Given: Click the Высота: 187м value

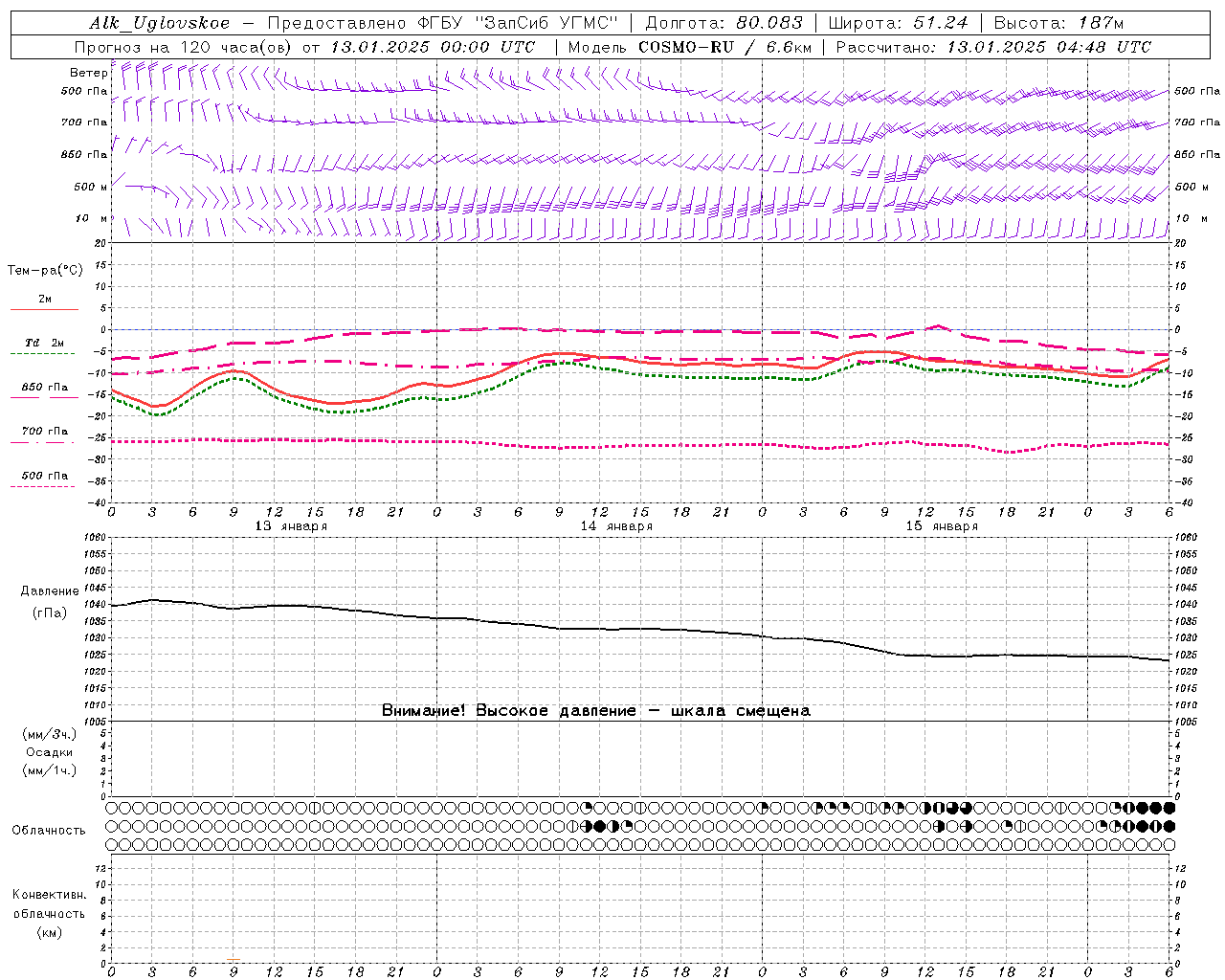Looking at the screenshot, I should [x=1058, y=23].
